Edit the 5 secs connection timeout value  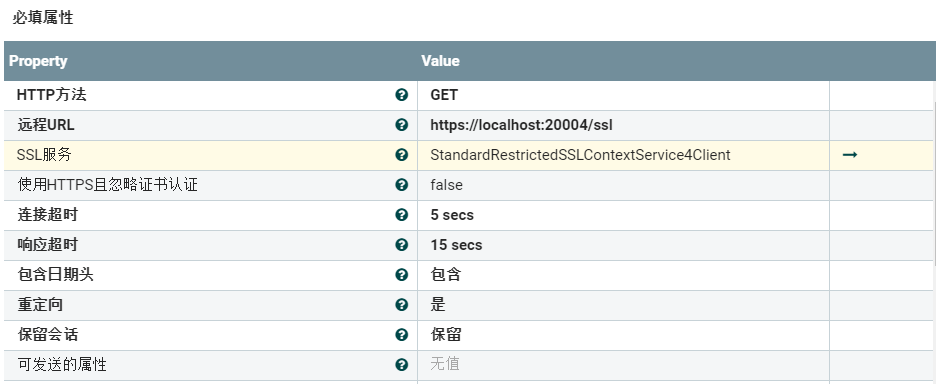(x=623, y=215)
